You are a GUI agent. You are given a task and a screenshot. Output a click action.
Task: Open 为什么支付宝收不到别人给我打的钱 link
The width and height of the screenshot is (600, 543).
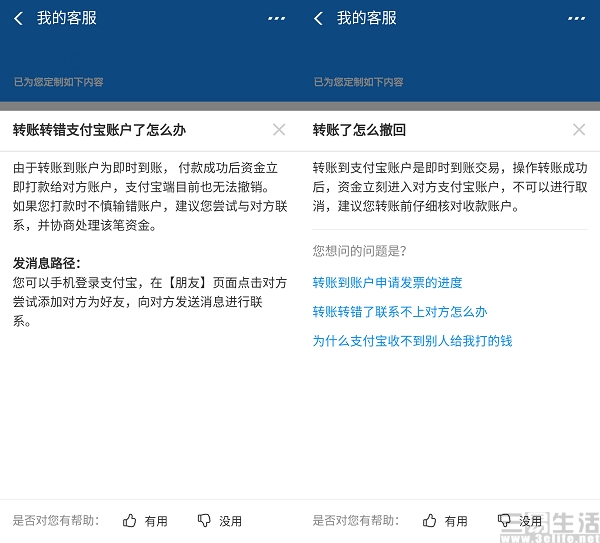tap(412, 341)
